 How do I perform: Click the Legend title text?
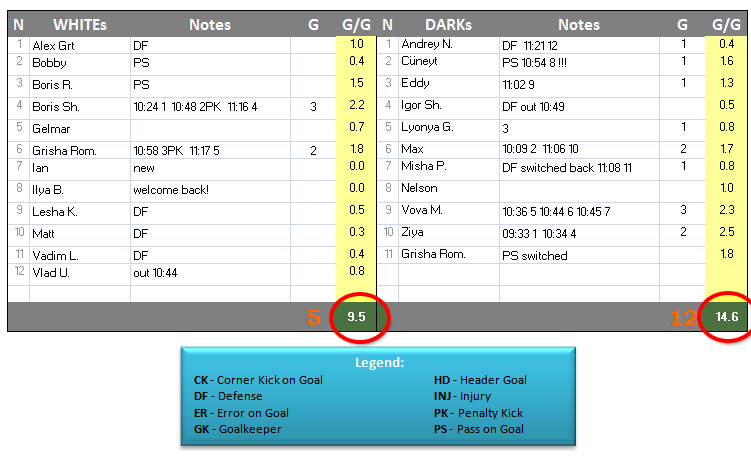[x=379, y=362]
